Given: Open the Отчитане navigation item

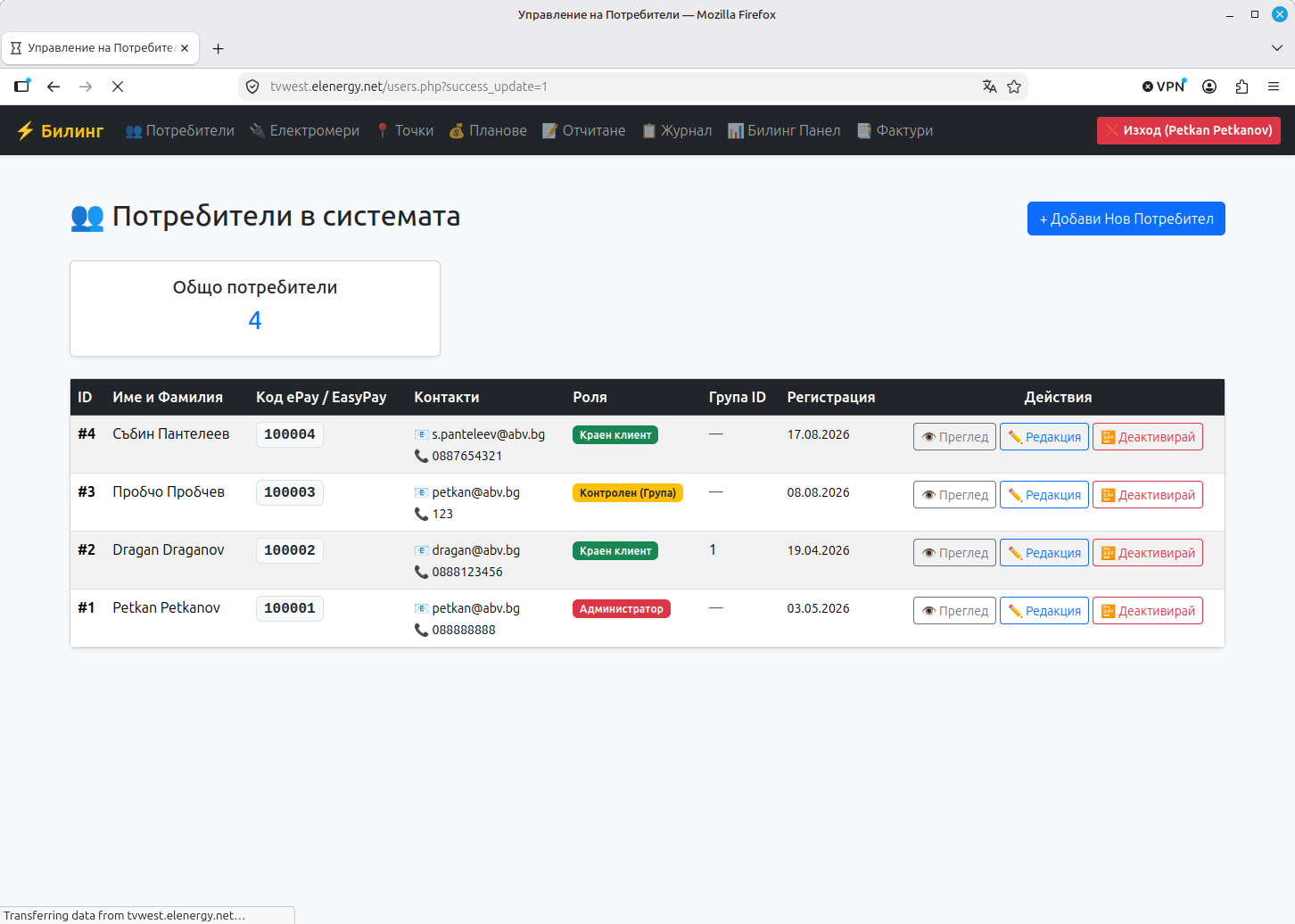Looking at the screenshot, I should pos(583,130).
